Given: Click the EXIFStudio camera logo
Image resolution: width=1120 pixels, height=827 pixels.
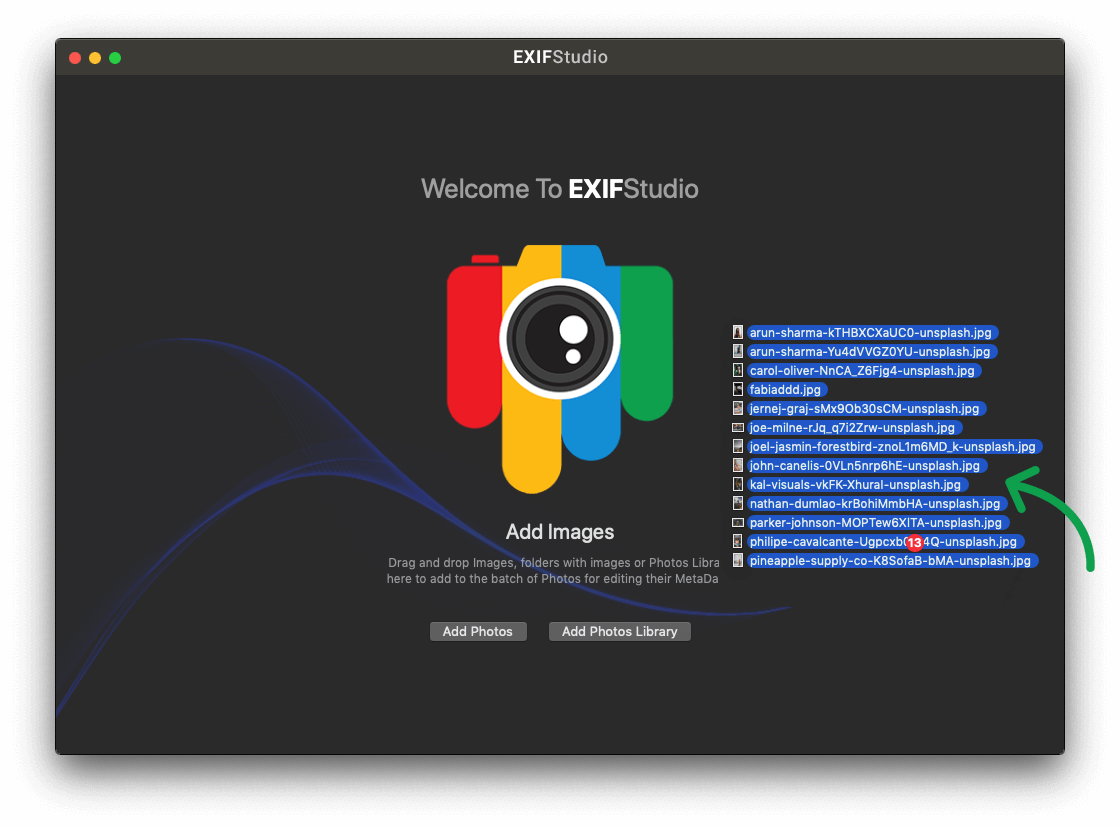Looking at the screenshot, I should 560,369.
